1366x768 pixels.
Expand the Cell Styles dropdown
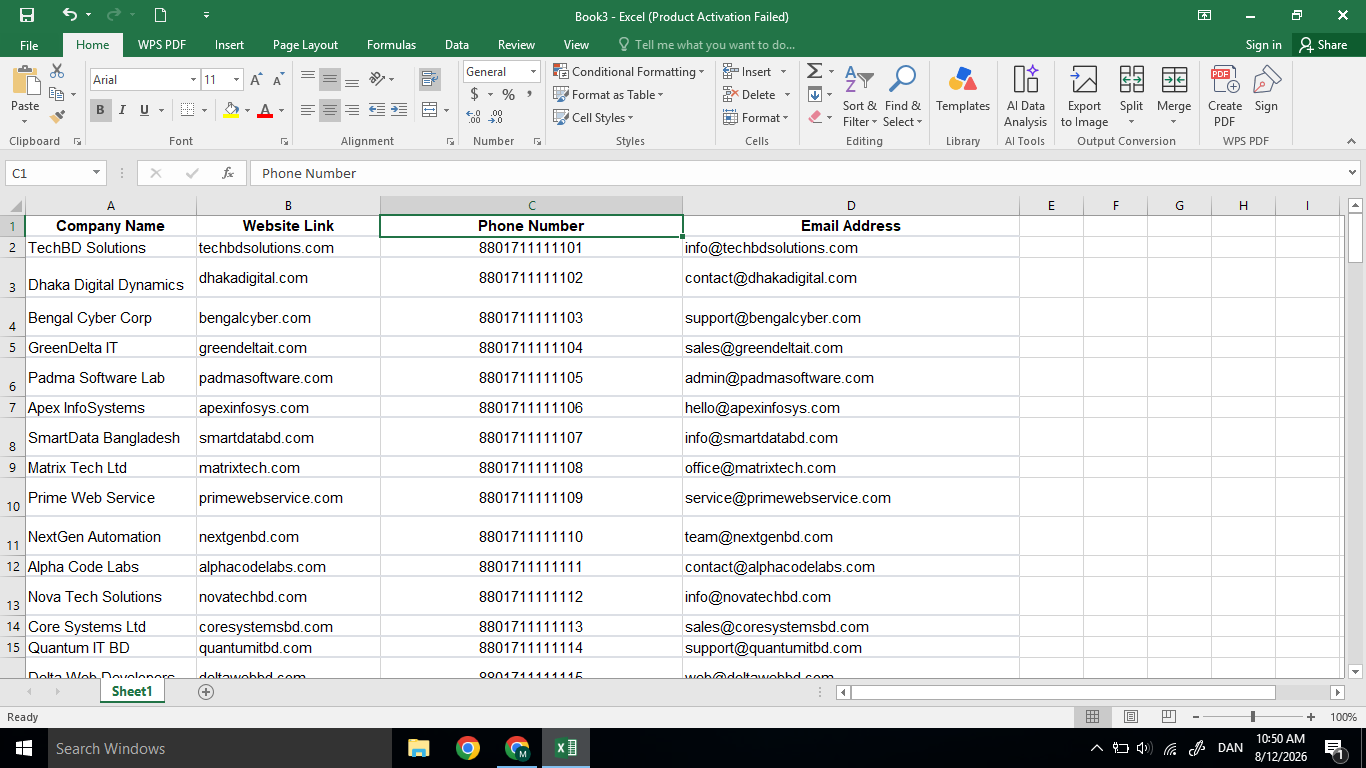pos(593,118)
